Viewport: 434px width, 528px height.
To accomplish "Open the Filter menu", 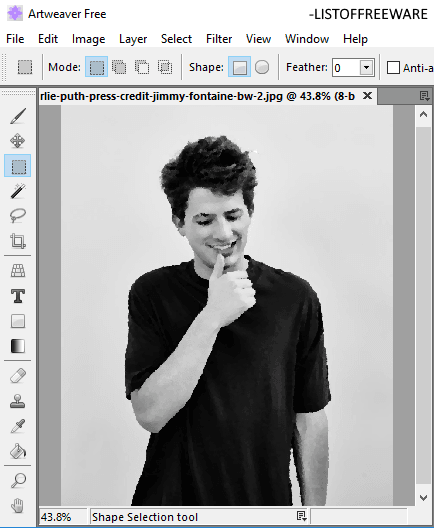I will click(219, 39).
